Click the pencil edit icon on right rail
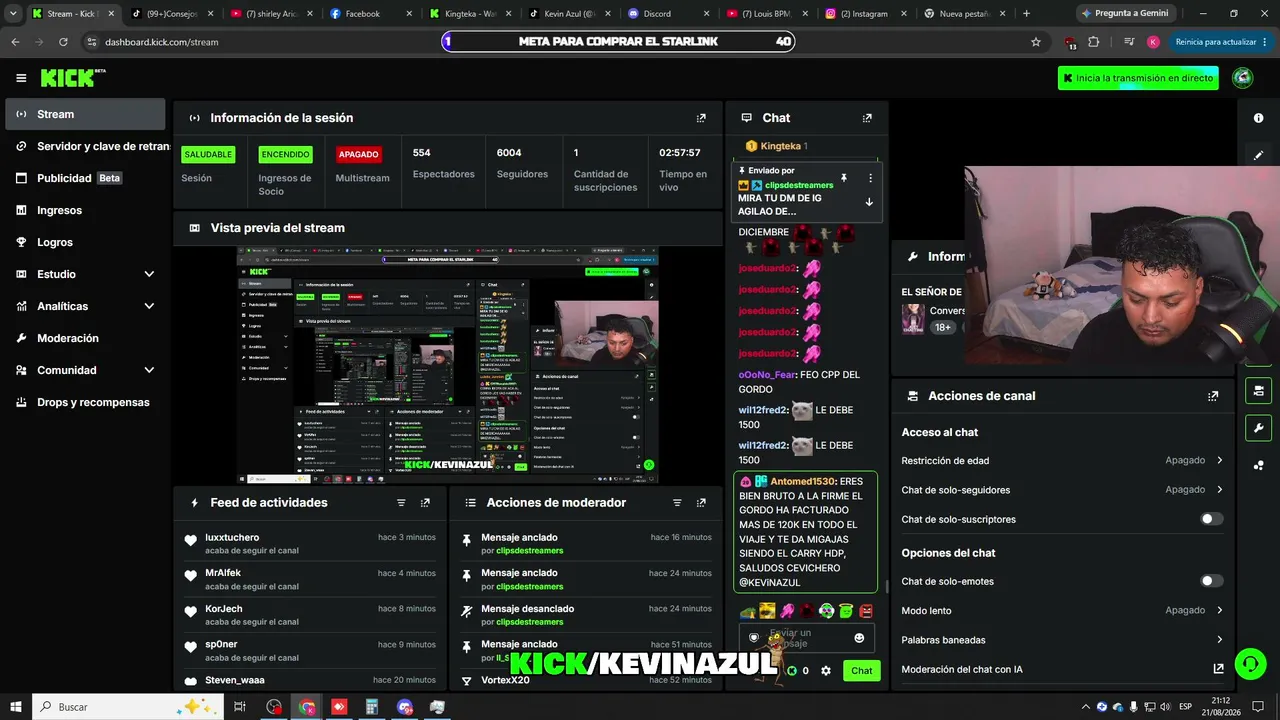This screenshot has height=720, width=1280. [x=1258, y=155]
